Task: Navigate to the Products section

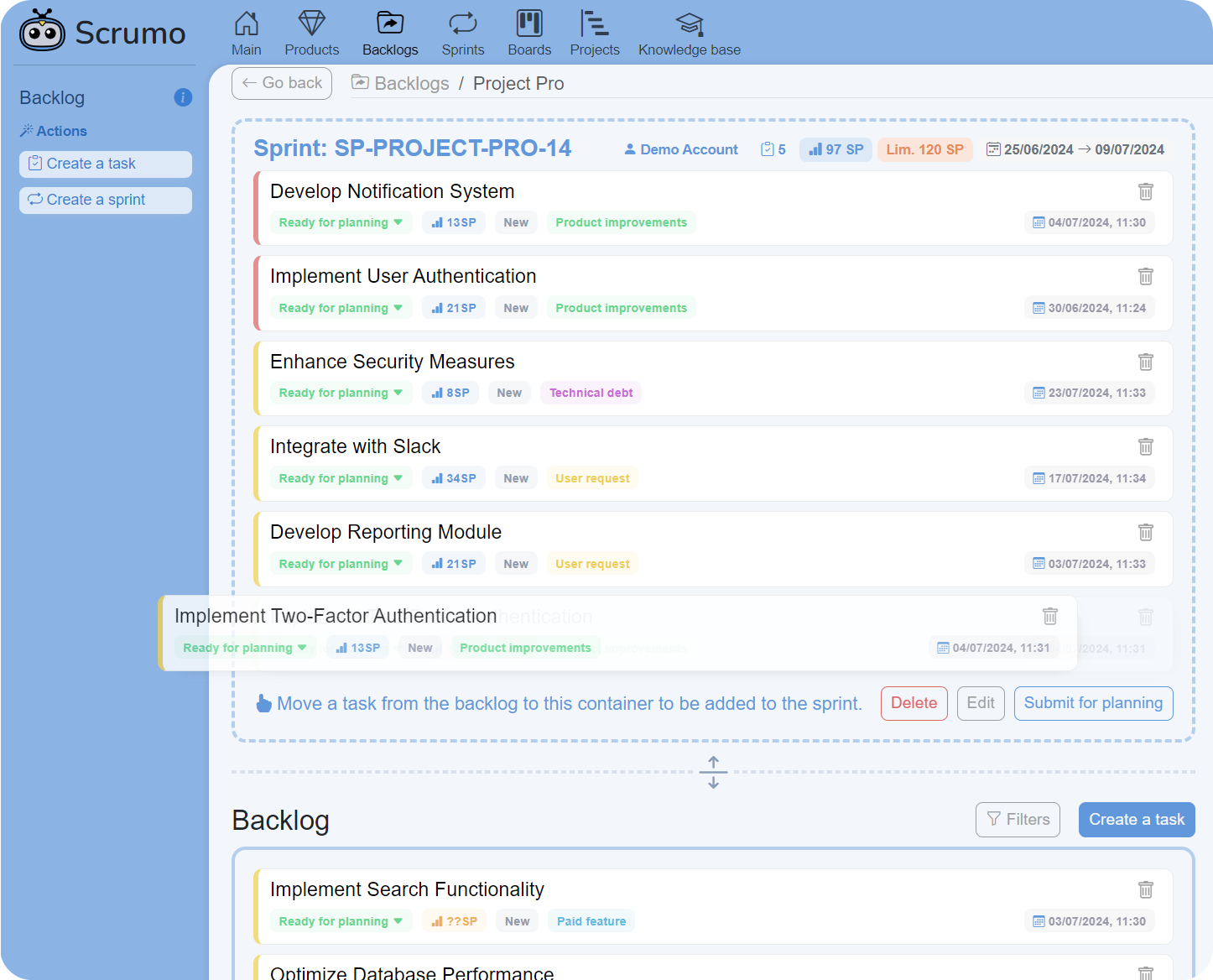Action: pos(311,34)
